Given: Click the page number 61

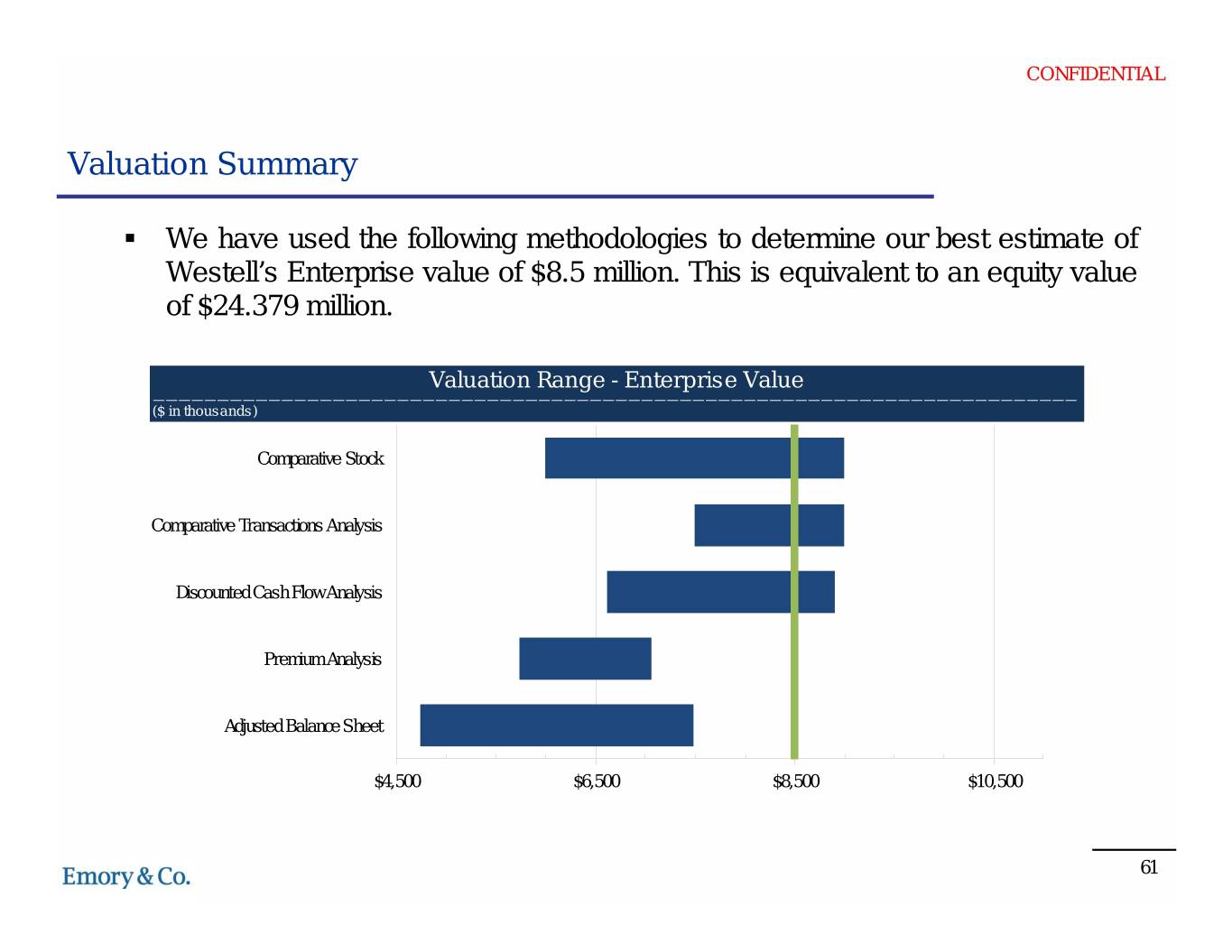Looking at the screenshot, I should coord(1149,867).
